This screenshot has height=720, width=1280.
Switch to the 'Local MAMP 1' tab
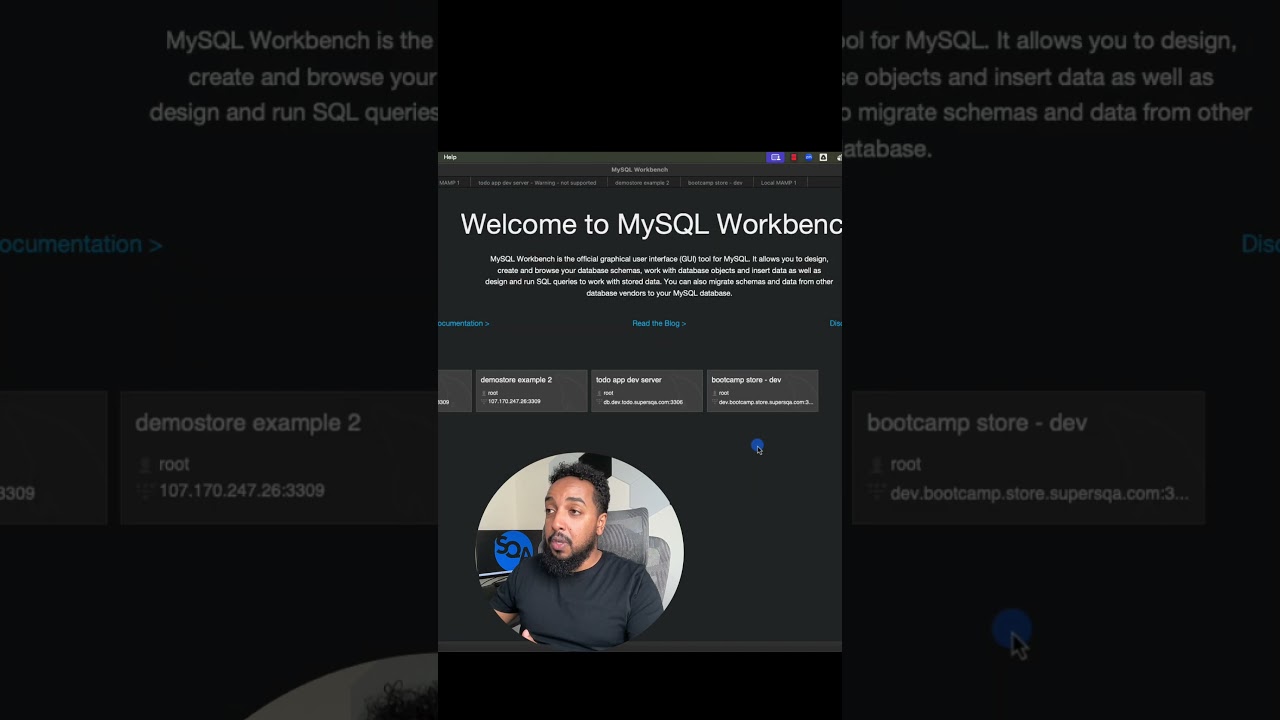tap(778, 183)
